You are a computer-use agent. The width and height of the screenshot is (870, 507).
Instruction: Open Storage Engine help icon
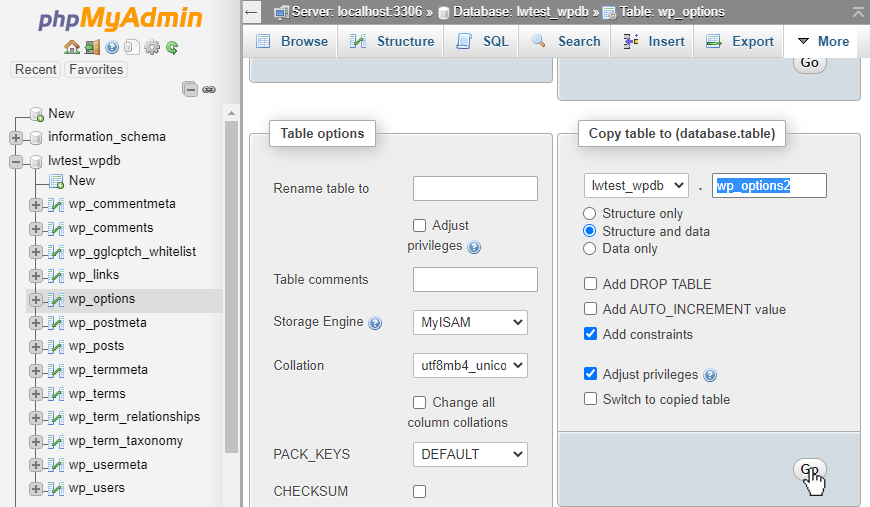375,323
